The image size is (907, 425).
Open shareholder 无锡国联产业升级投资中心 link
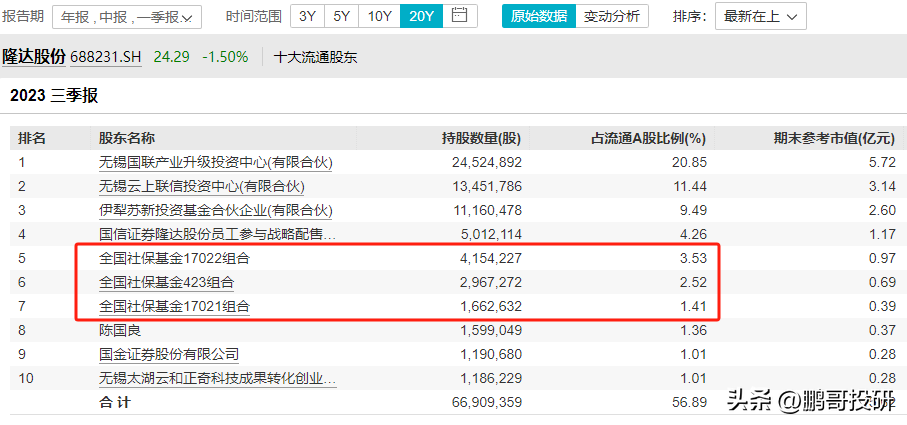point(215,162)
